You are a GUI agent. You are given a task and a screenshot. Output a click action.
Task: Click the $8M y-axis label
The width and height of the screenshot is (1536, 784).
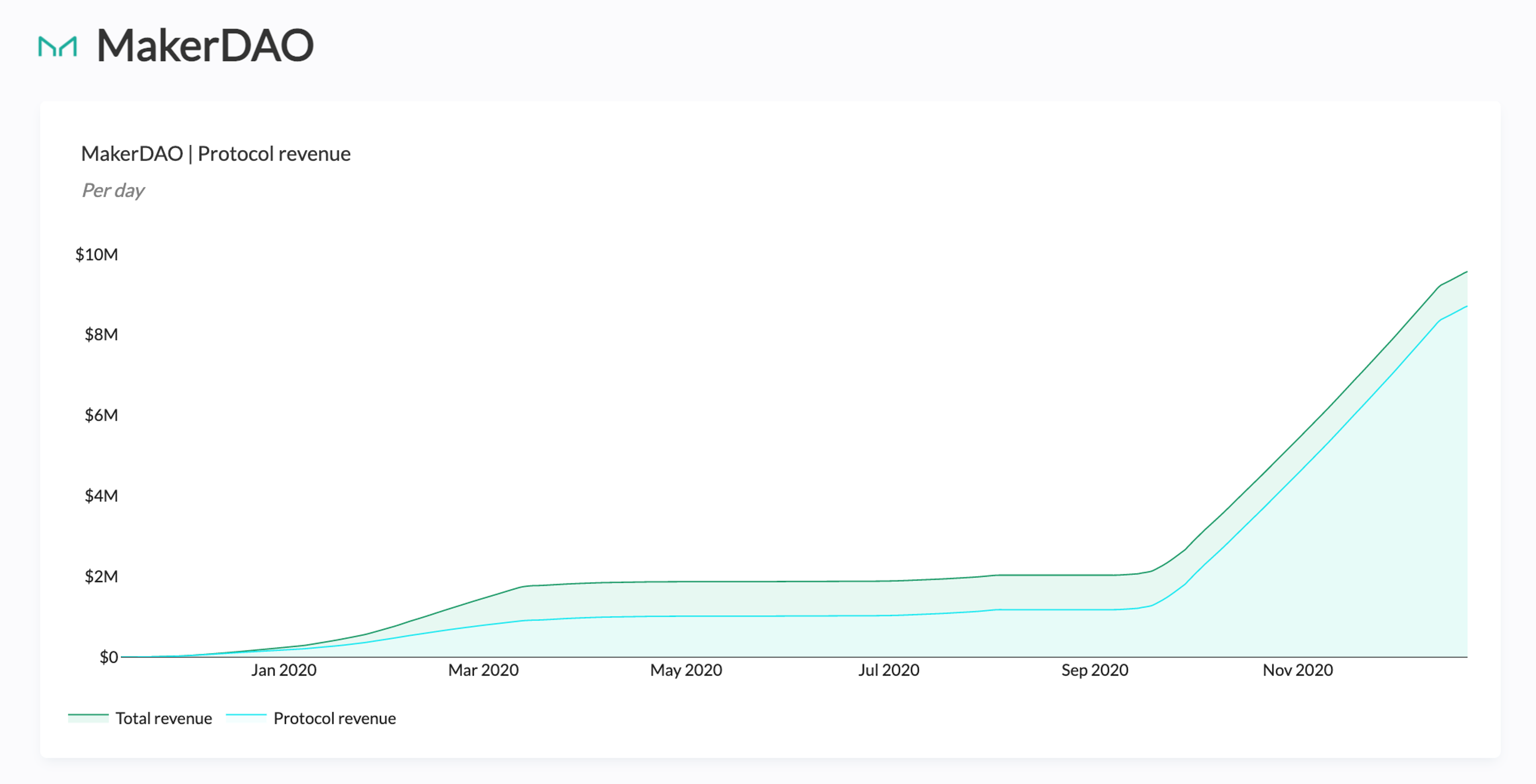101,335
